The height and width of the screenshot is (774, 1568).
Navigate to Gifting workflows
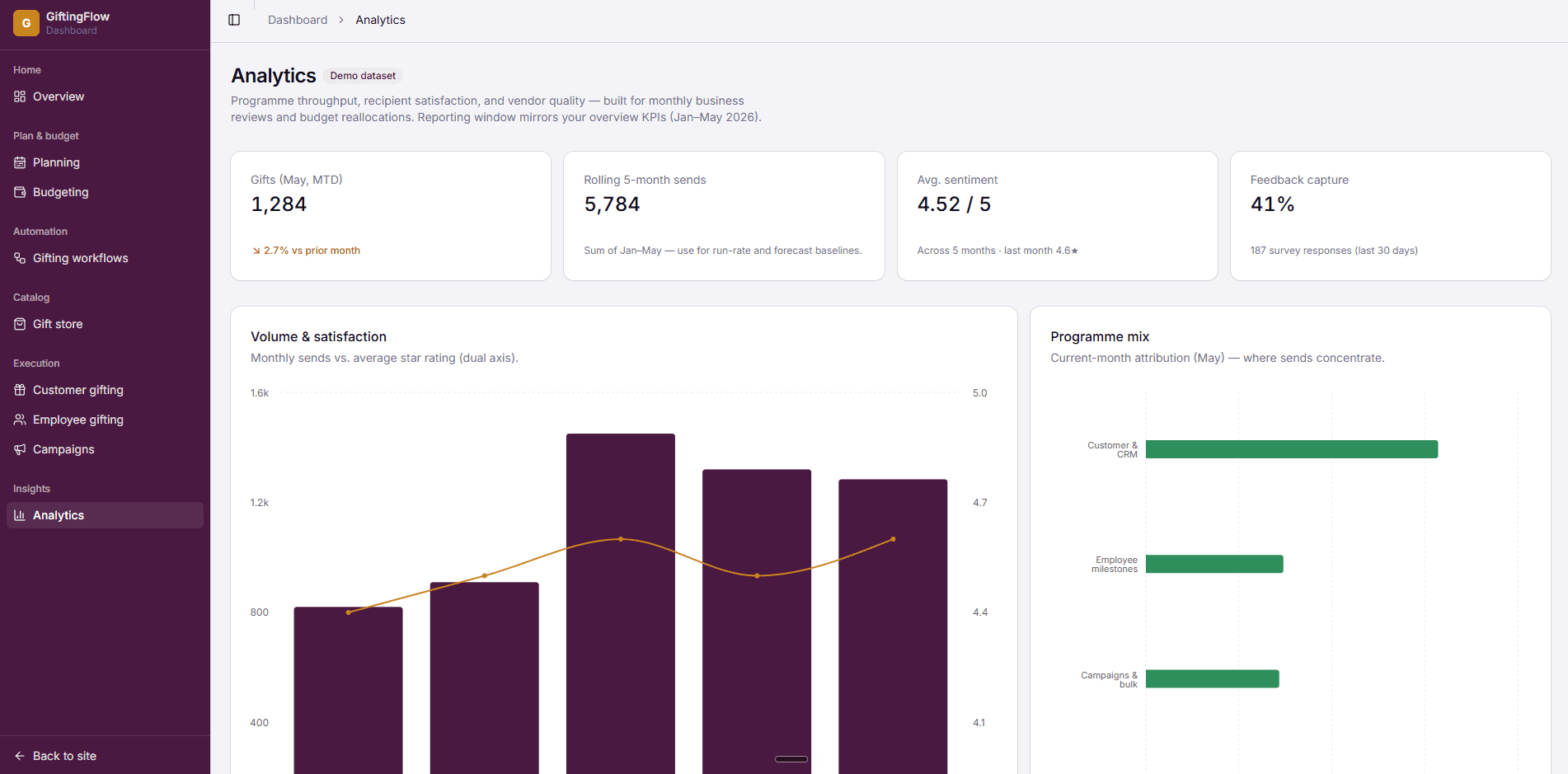click(105, 258)
